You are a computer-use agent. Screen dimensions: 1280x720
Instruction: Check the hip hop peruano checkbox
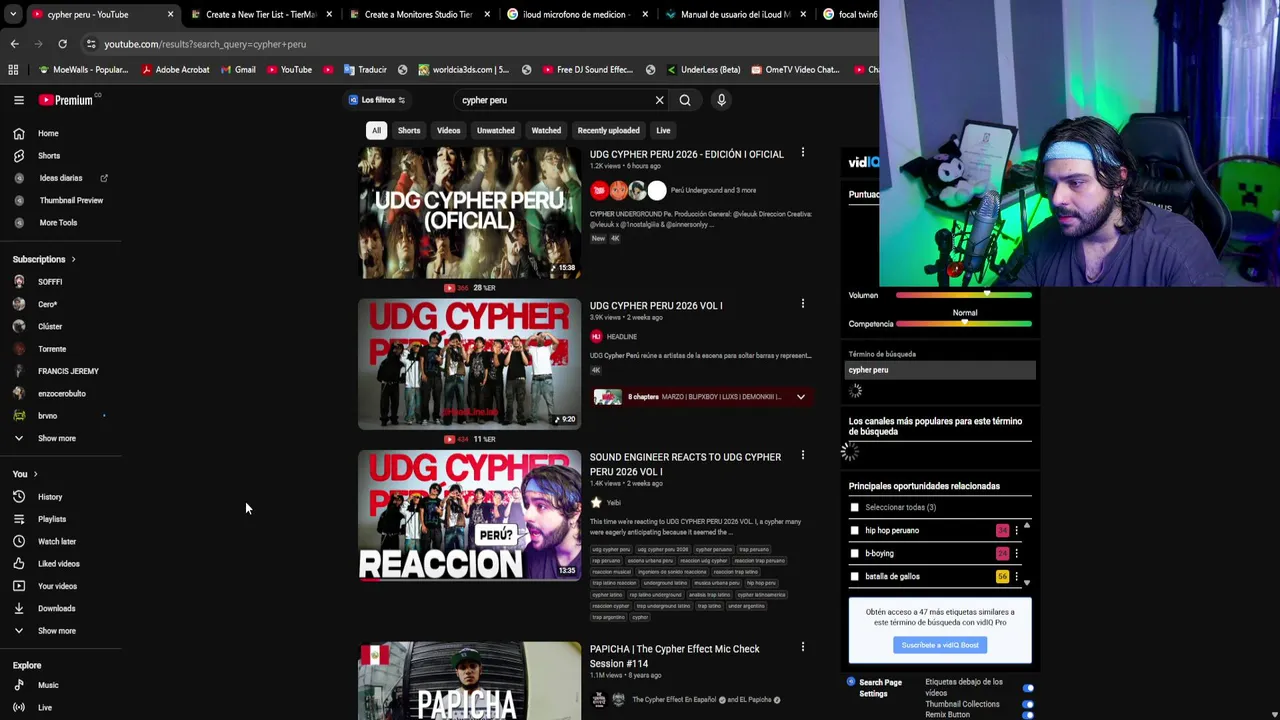[x=854, y=531]
